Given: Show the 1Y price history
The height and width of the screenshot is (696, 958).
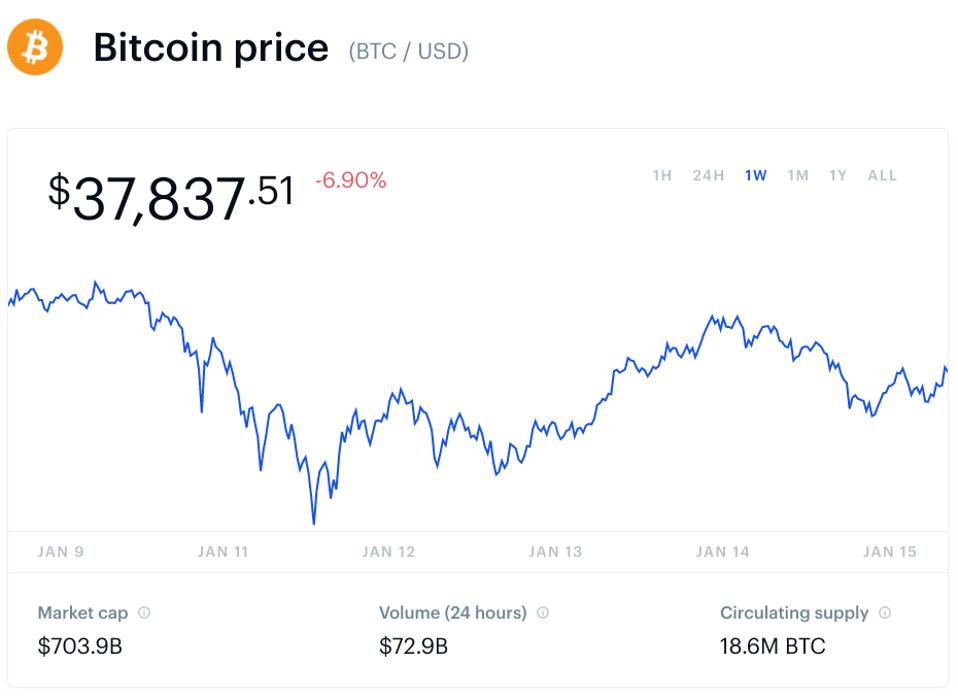Looking at the screenshot, I should coord(838,176).
